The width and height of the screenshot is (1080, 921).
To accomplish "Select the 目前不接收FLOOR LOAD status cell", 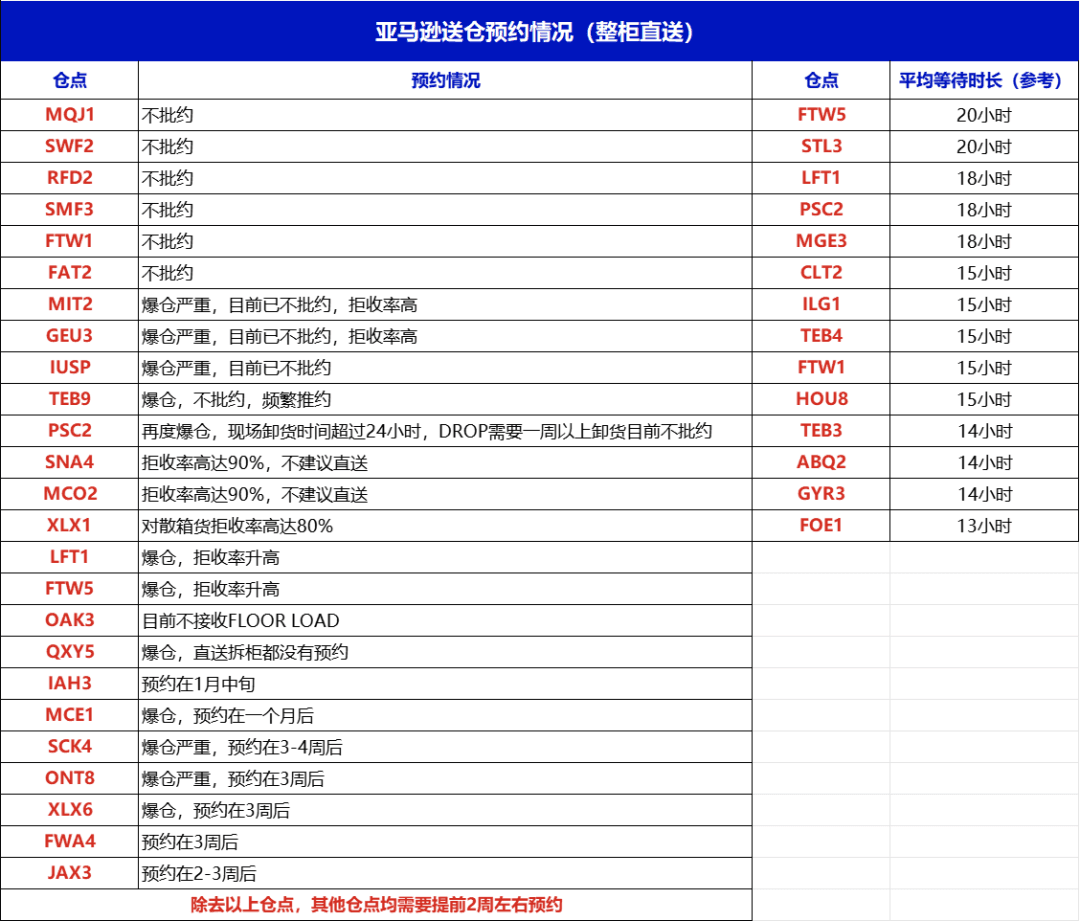I will coord(445,620).
